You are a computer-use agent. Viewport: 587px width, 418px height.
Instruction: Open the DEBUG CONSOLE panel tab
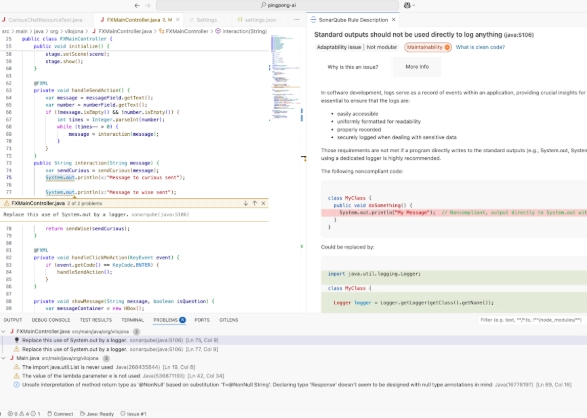point(51,320)
